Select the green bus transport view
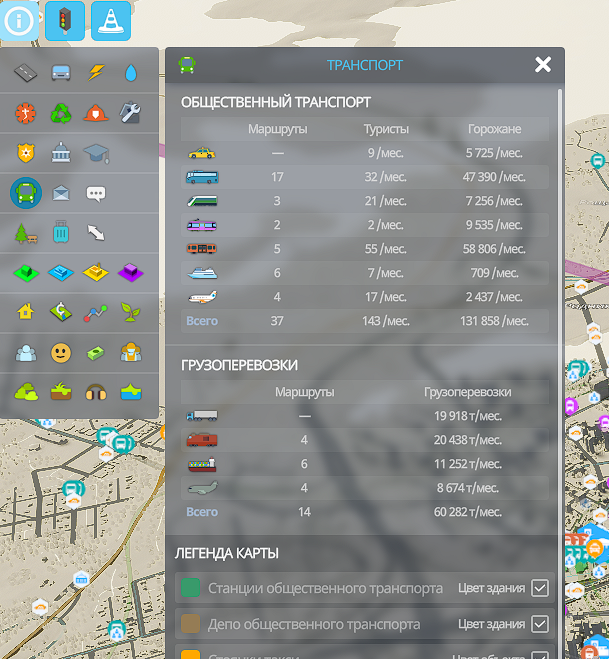 click(x=26, y=193)
